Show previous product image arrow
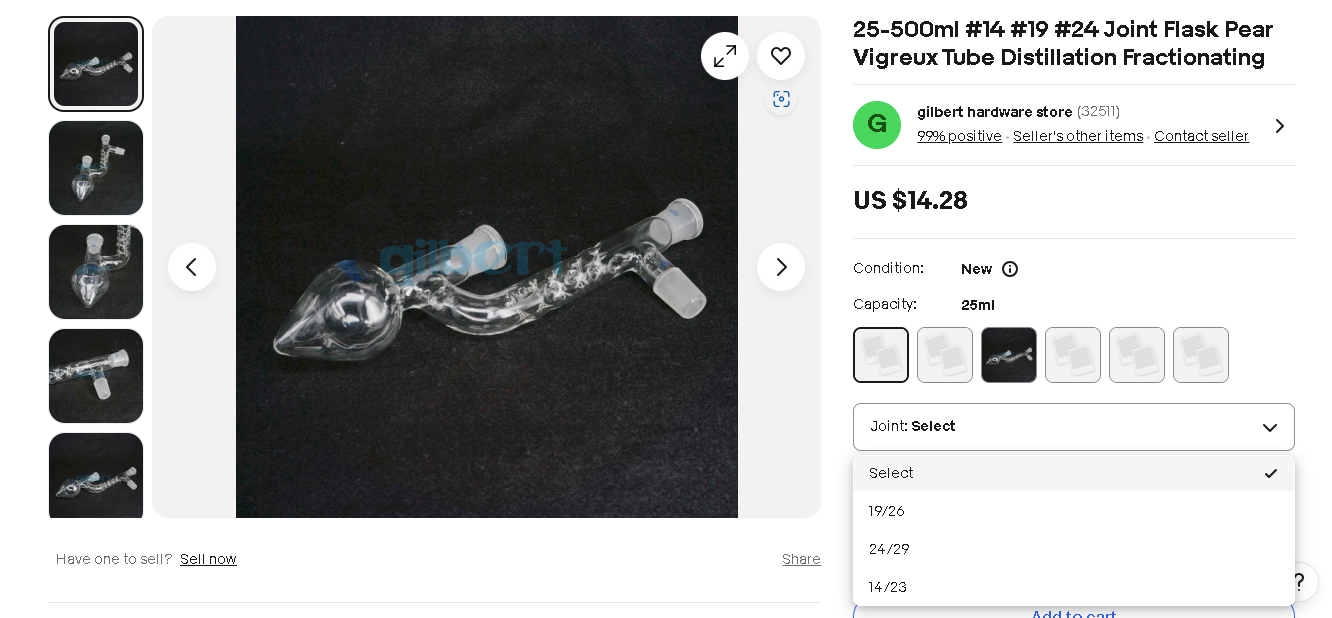Screen dimensions: 1332x618 point(192,267)
